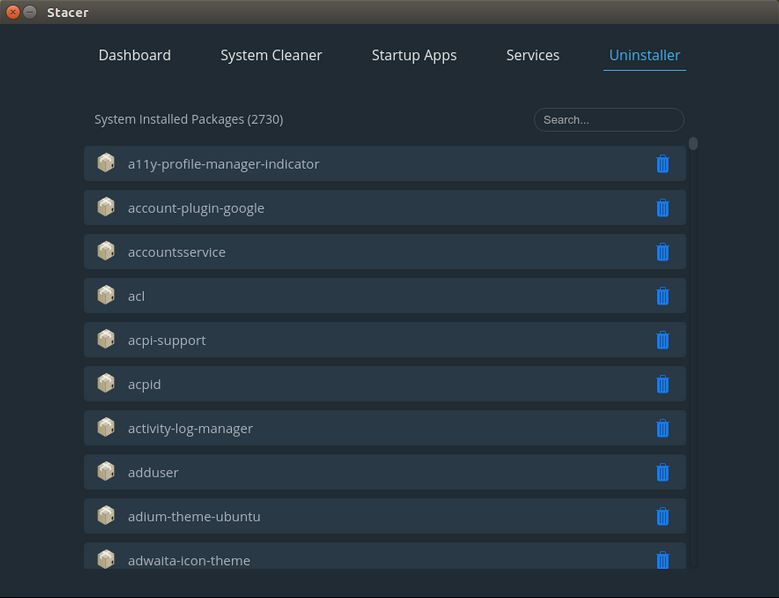Click the package icon of adwaita-icon-theme
The height and width of the screenshot is (598, 779).
coord(106,559)
